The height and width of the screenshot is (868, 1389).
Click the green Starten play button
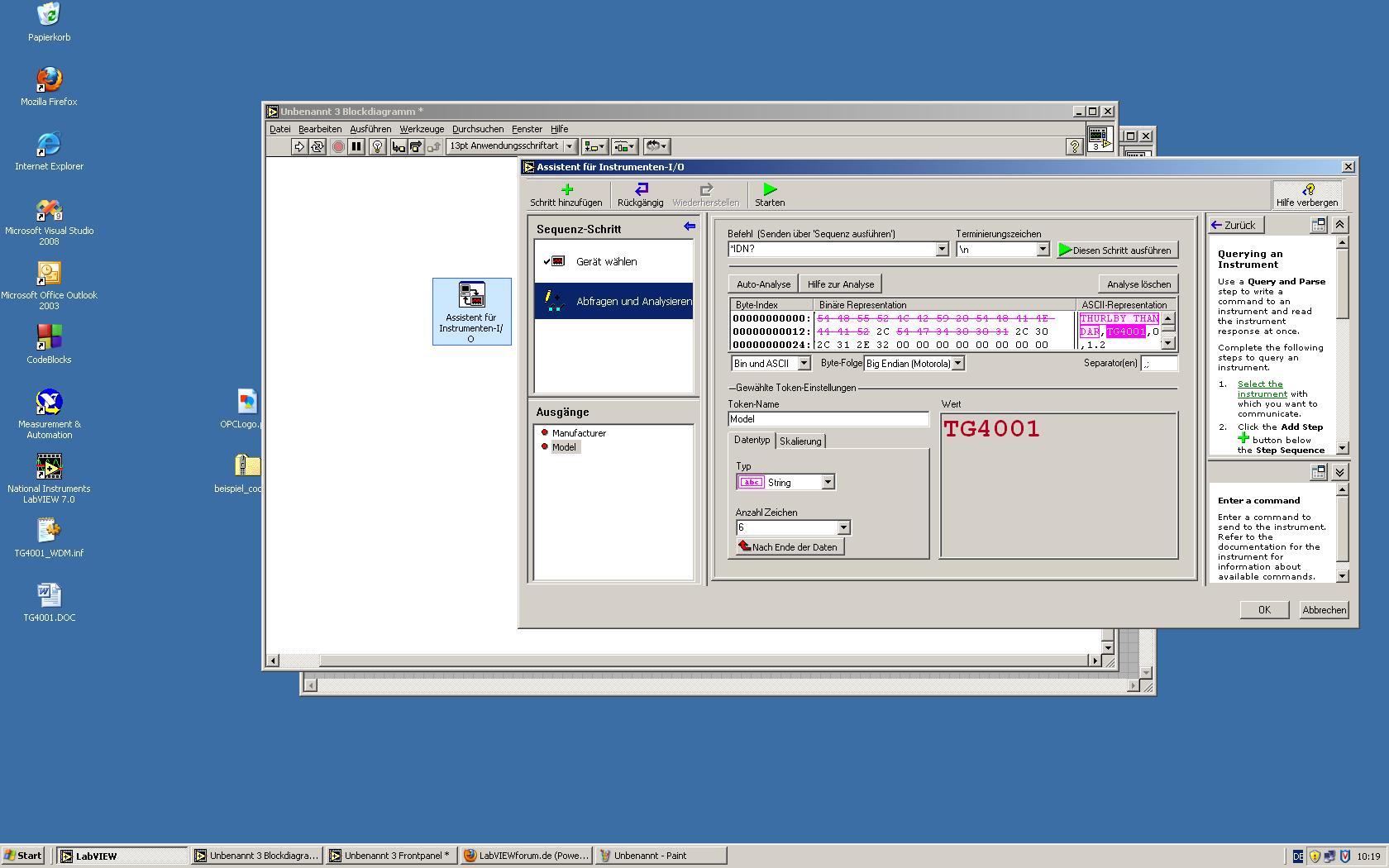point(770,195)
